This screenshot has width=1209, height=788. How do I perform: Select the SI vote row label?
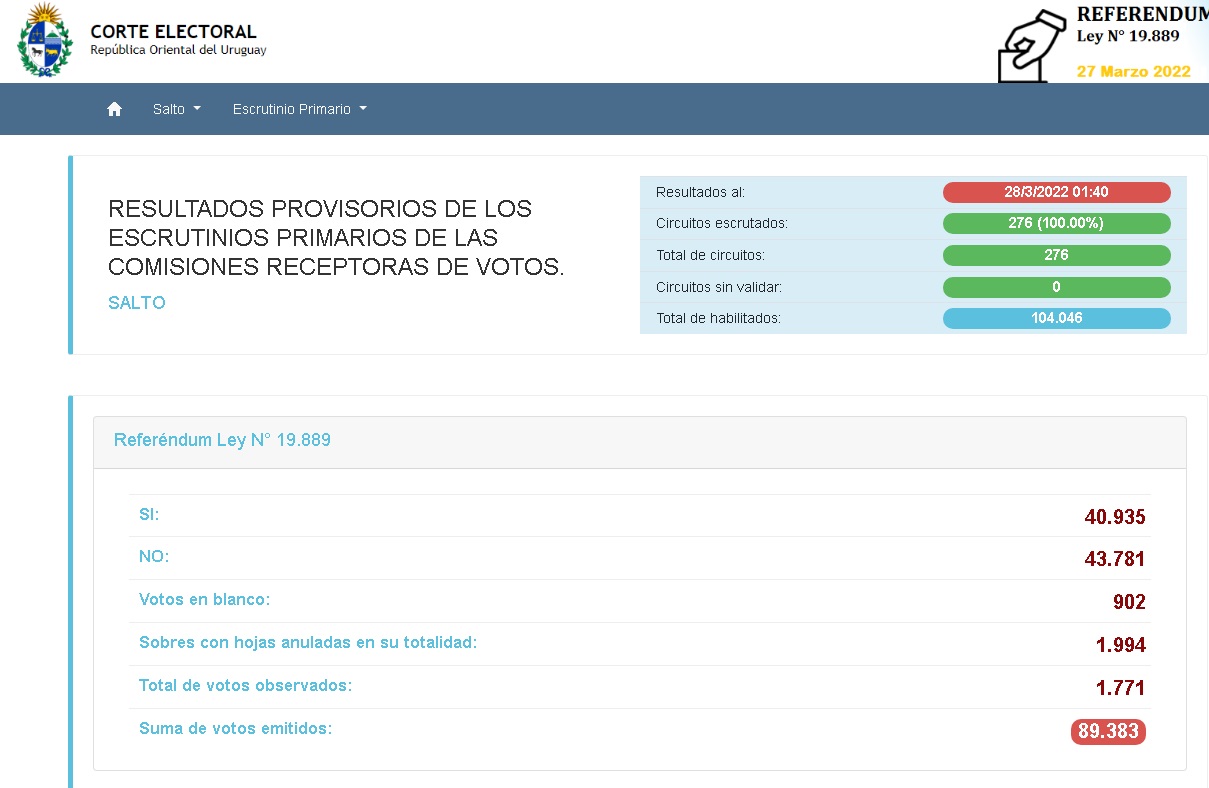149,515
